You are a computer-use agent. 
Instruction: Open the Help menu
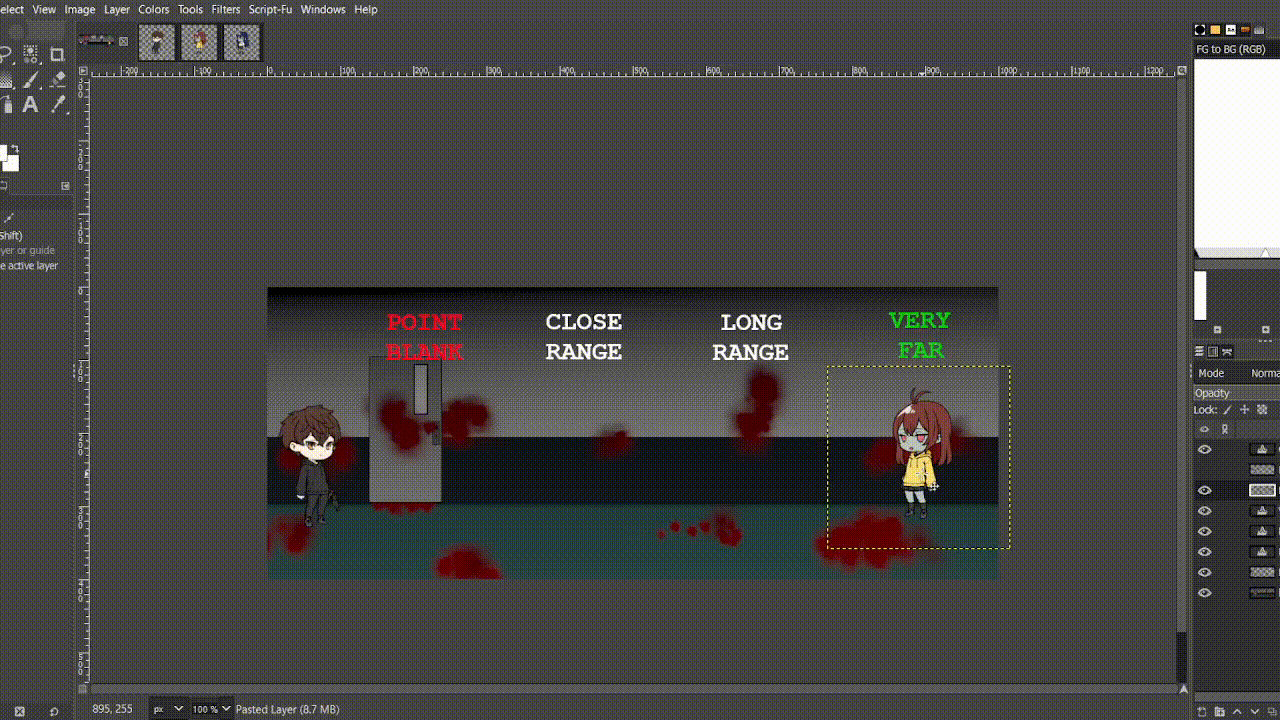[x=366, y=9]
